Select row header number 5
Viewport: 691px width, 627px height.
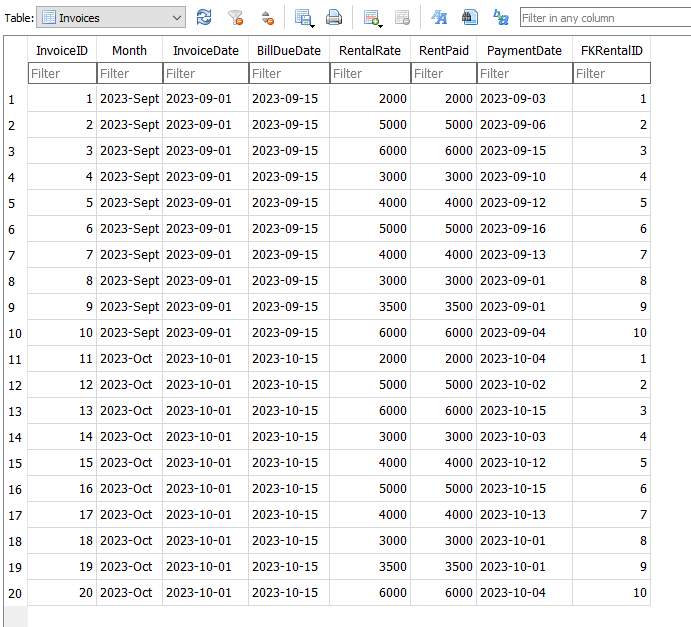point(15,203)
